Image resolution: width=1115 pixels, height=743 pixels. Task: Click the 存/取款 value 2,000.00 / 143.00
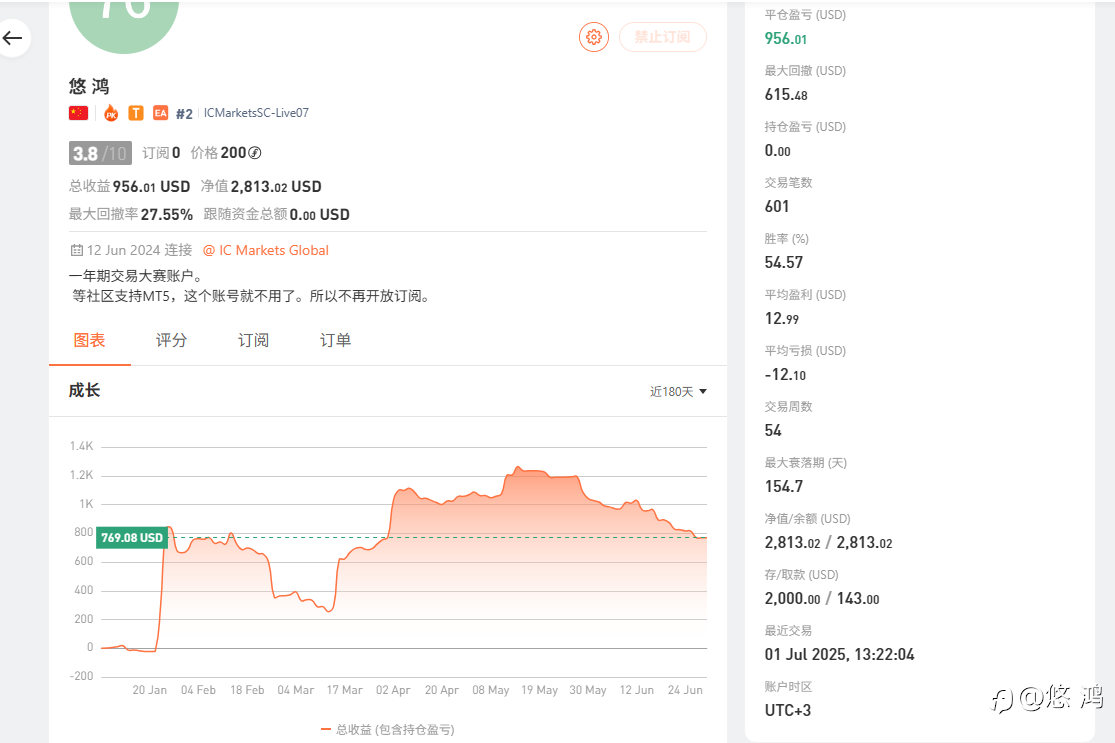pos(822,599)
